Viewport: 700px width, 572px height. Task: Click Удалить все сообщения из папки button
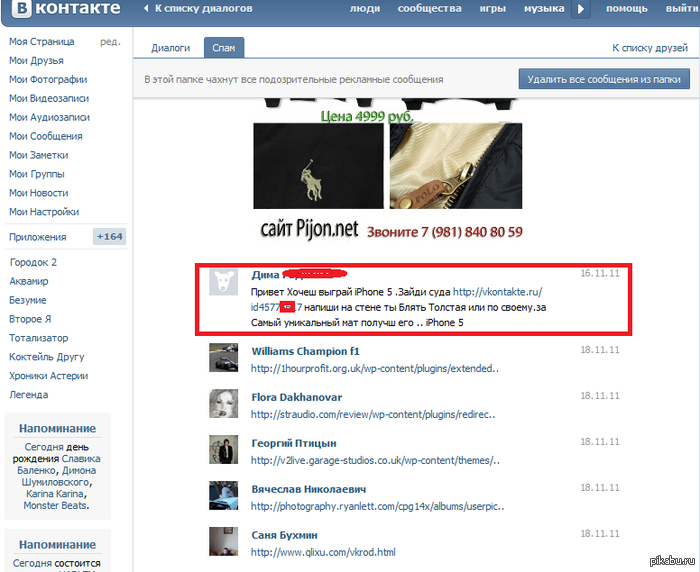tap(604, 79)
